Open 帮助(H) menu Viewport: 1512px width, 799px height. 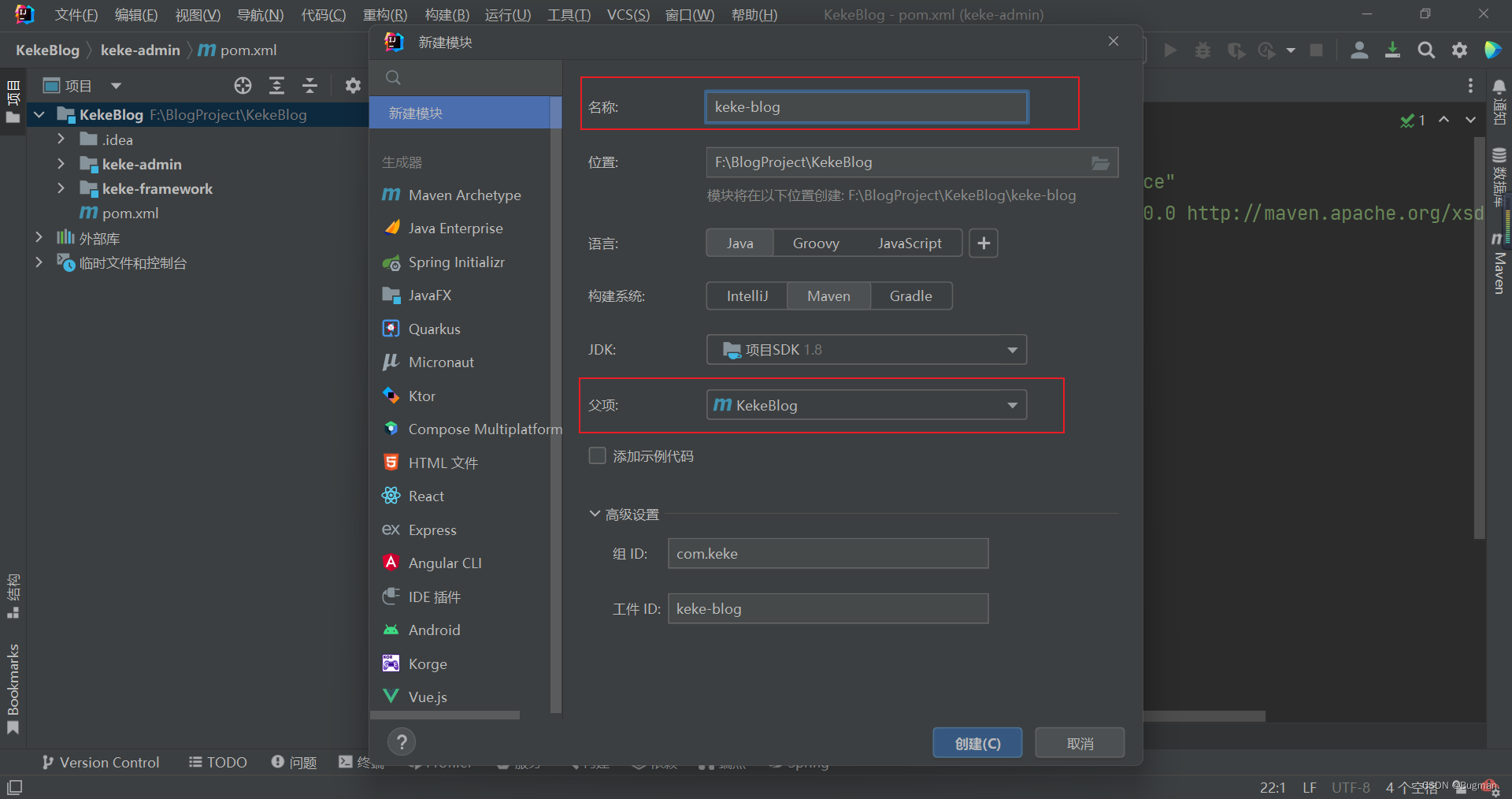point(754,15)
